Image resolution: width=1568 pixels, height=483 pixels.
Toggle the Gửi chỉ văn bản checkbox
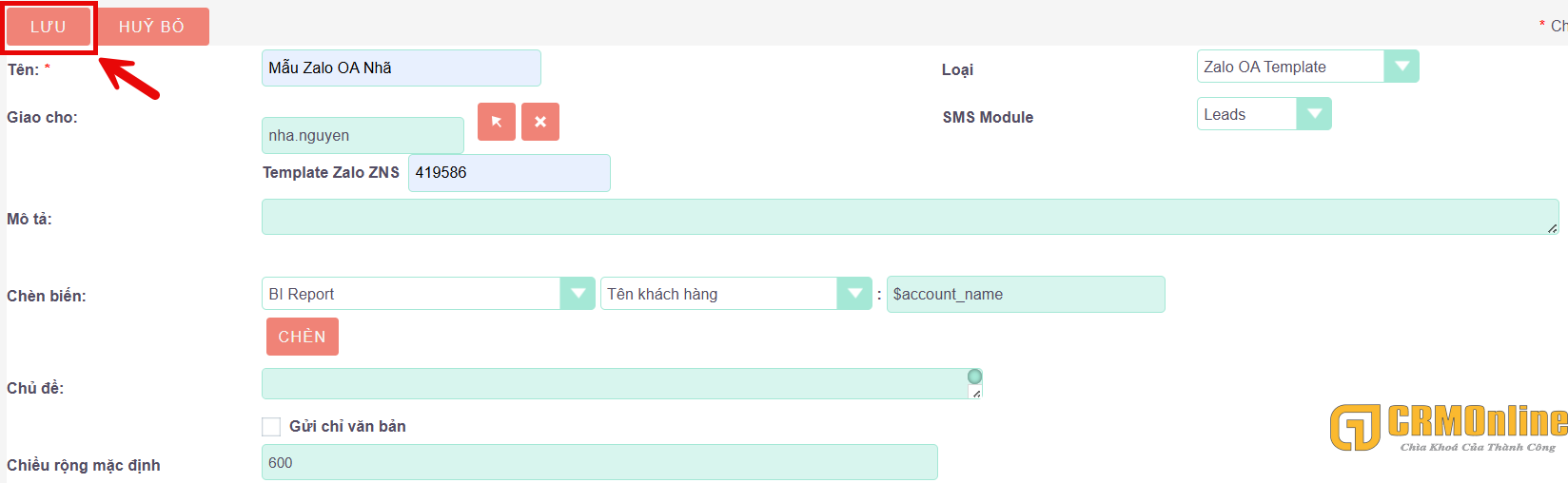click(272, 427)
